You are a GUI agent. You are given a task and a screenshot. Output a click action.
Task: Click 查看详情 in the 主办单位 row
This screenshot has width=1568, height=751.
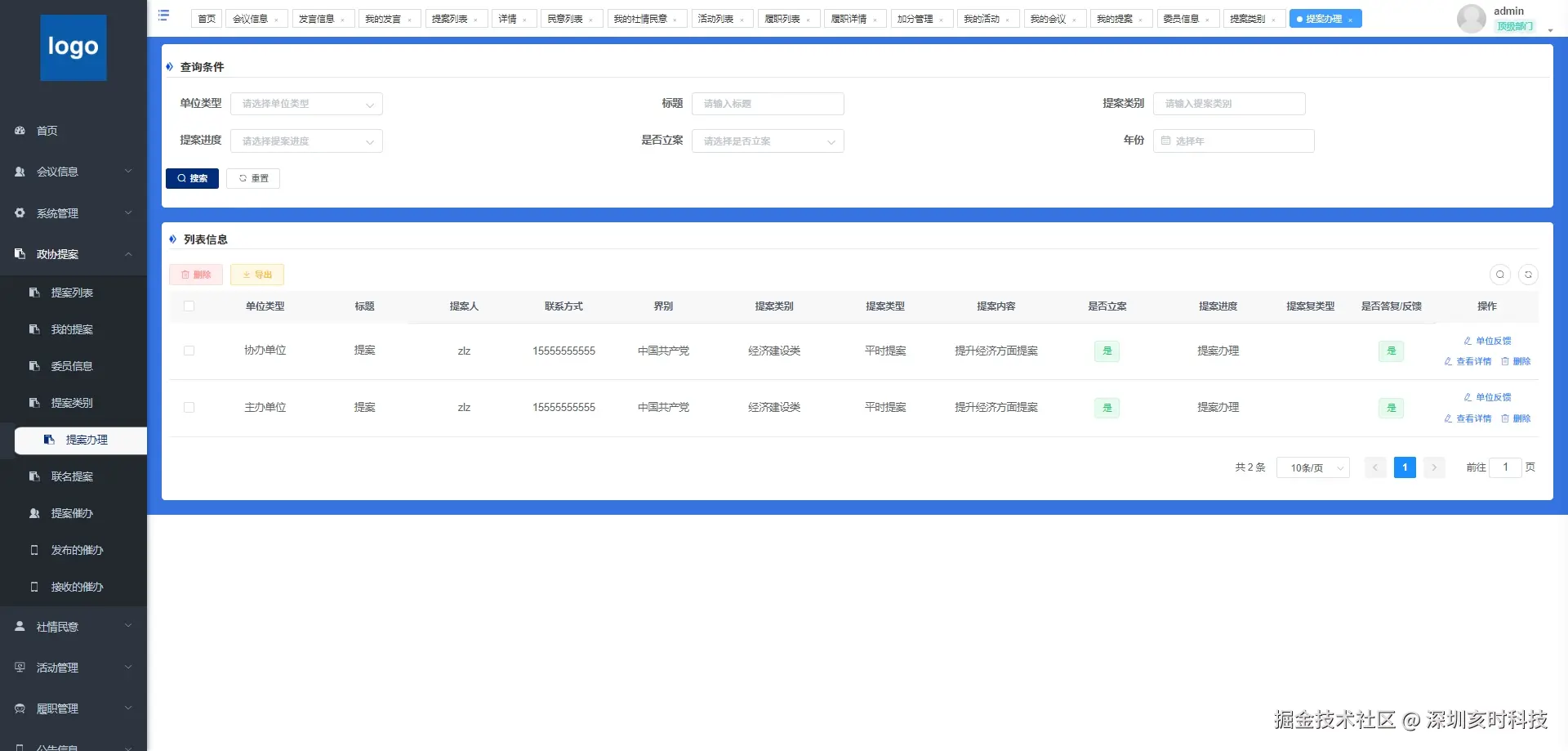pyautogui.click(x=1468, y=418)
